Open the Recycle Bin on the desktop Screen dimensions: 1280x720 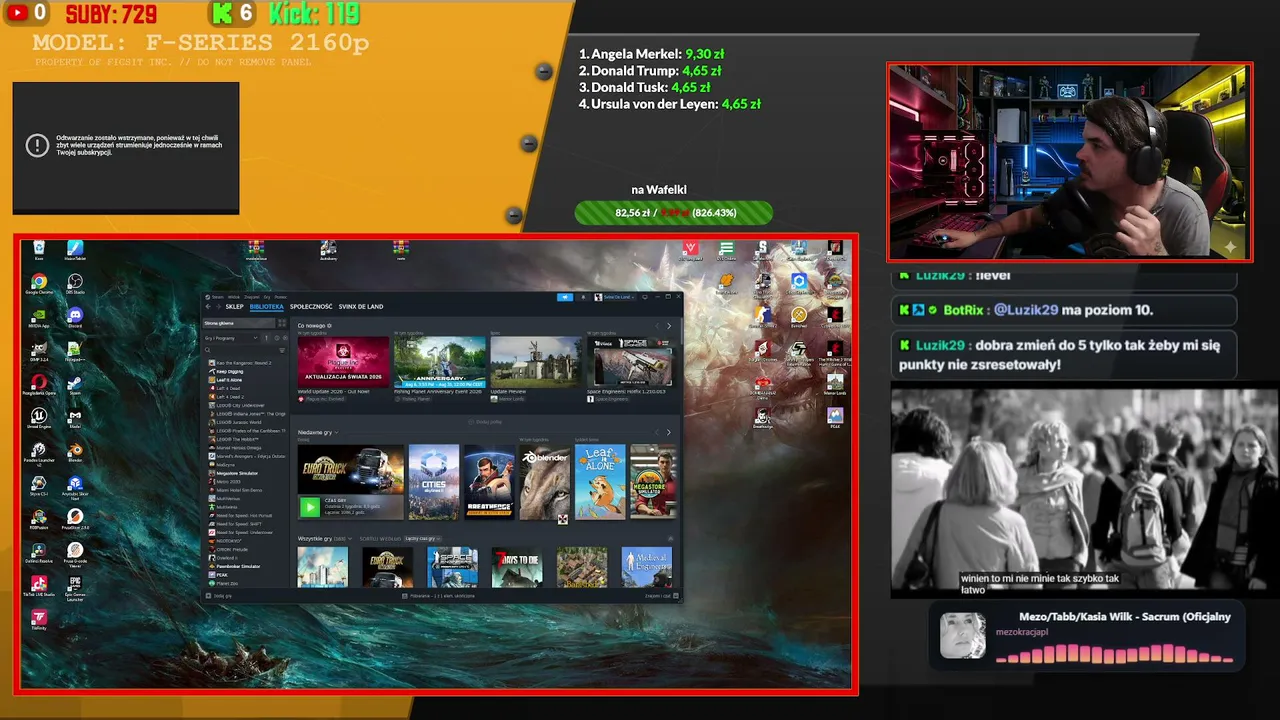pos(38,249)
